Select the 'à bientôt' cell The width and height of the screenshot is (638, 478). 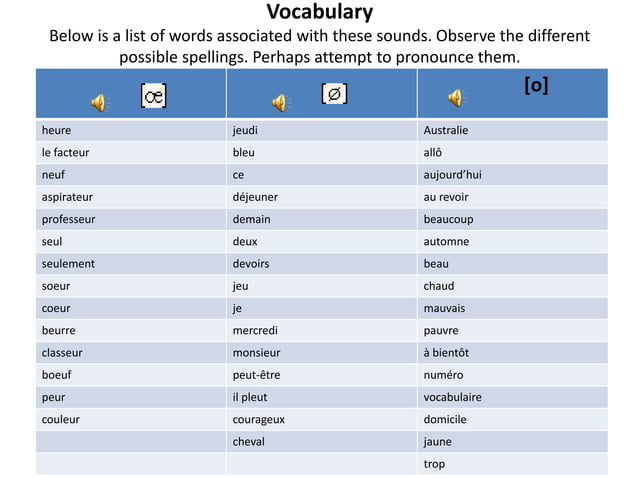click(512, 353)
